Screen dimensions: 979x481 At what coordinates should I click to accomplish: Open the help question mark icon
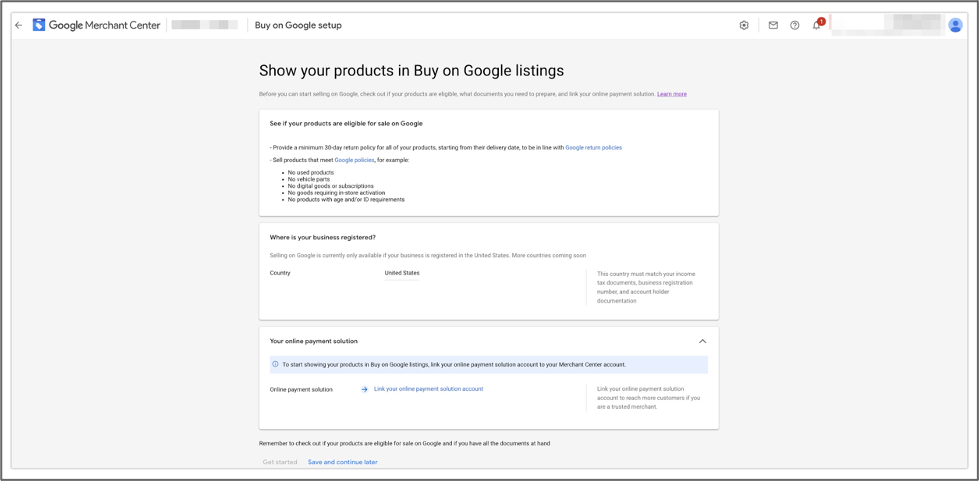point(794,26)
